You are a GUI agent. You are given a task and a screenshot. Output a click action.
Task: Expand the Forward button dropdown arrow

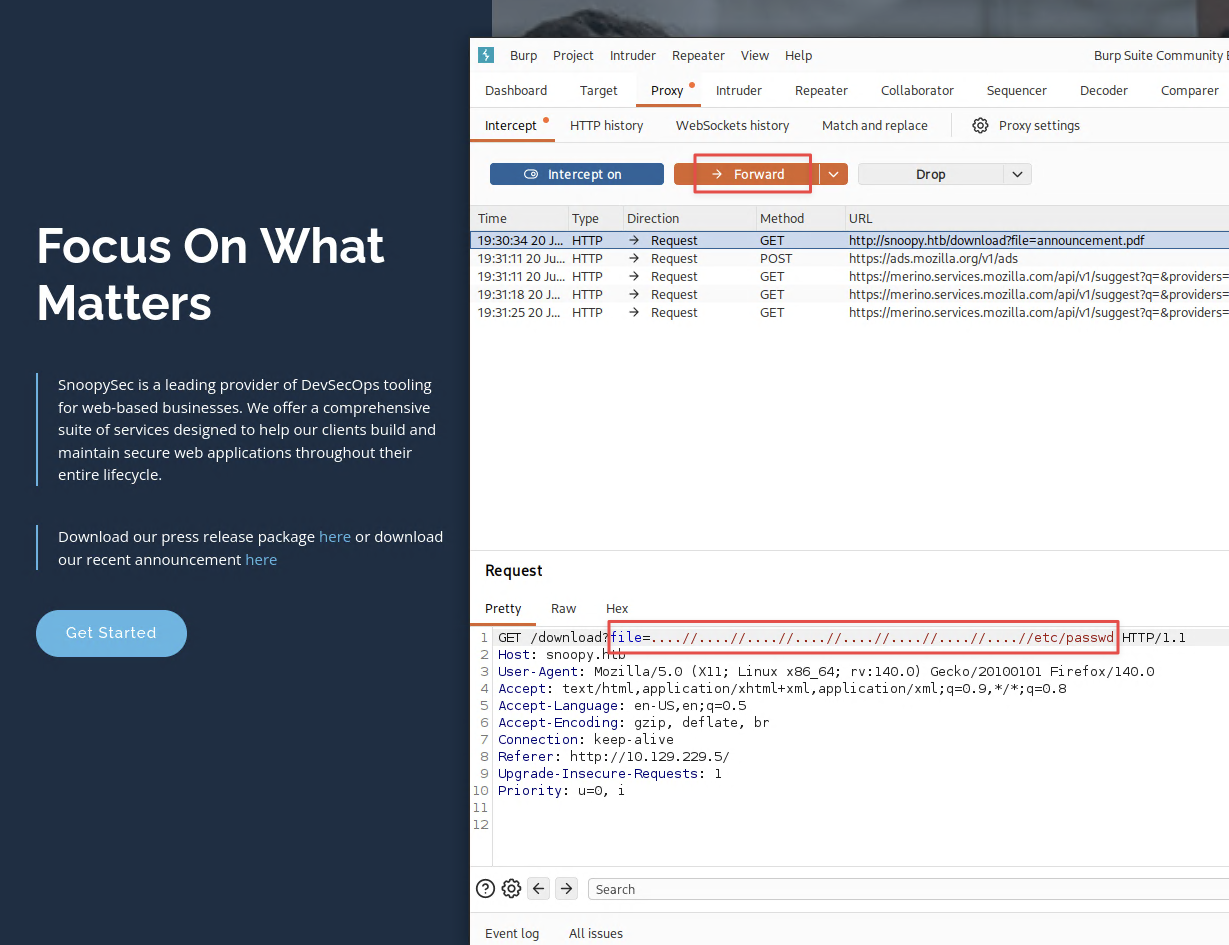click(x=834, y=174)
